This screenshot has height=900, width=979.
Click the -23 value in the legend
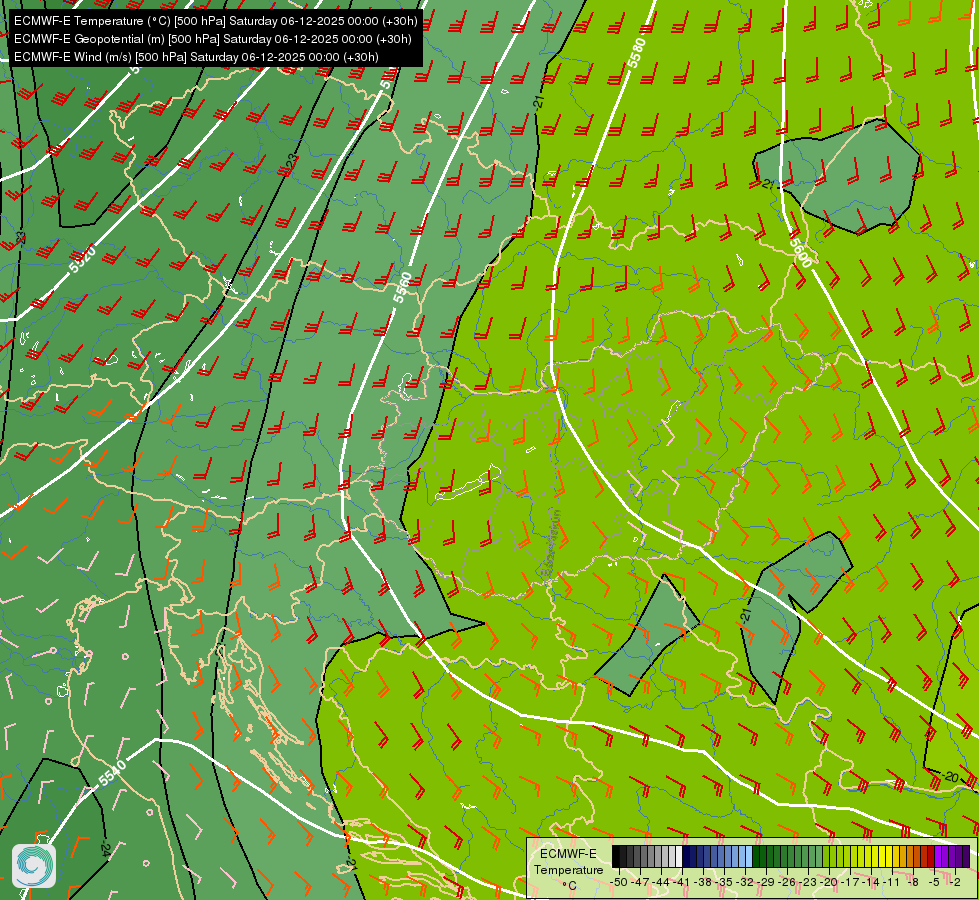click(809, 882)
